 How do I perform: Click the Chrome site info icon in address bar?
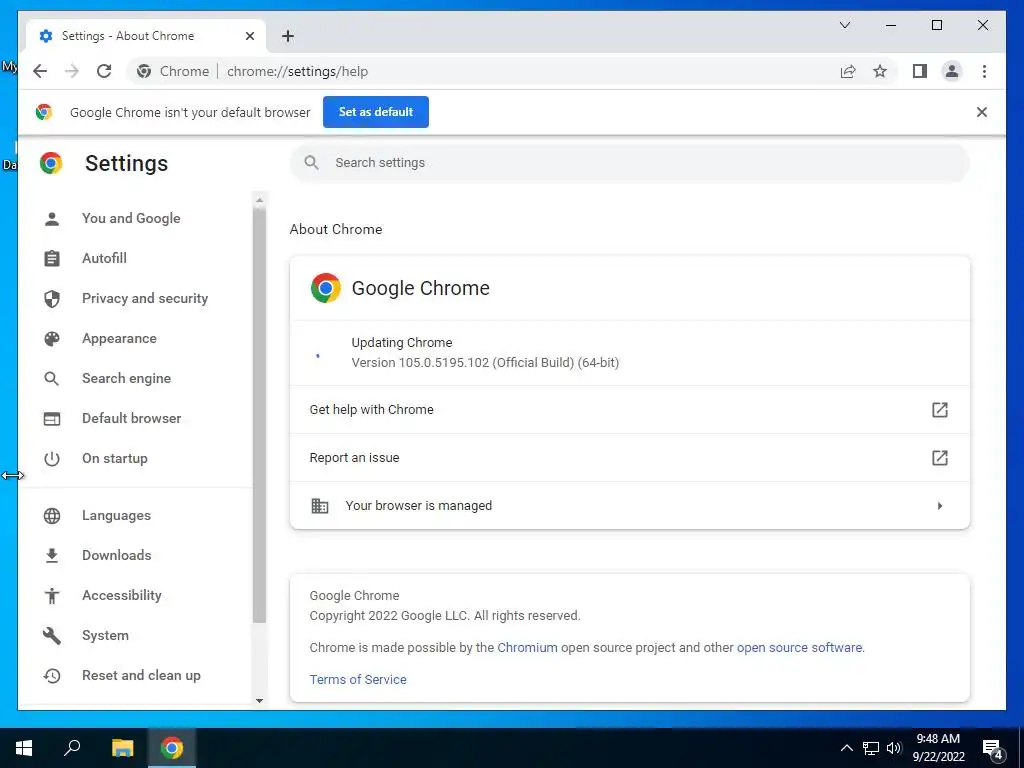click(144, 71)
